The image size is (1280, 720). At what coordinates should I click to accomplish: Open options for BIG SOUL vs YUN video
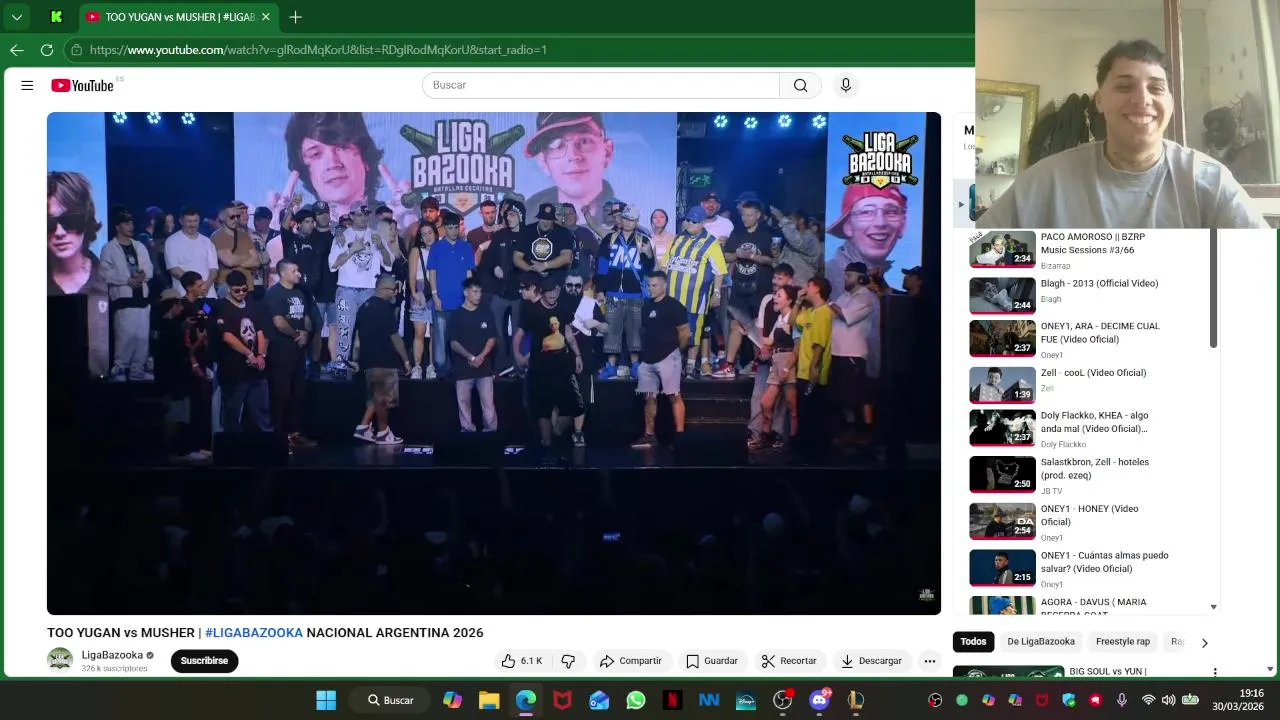pos(1215,672)
